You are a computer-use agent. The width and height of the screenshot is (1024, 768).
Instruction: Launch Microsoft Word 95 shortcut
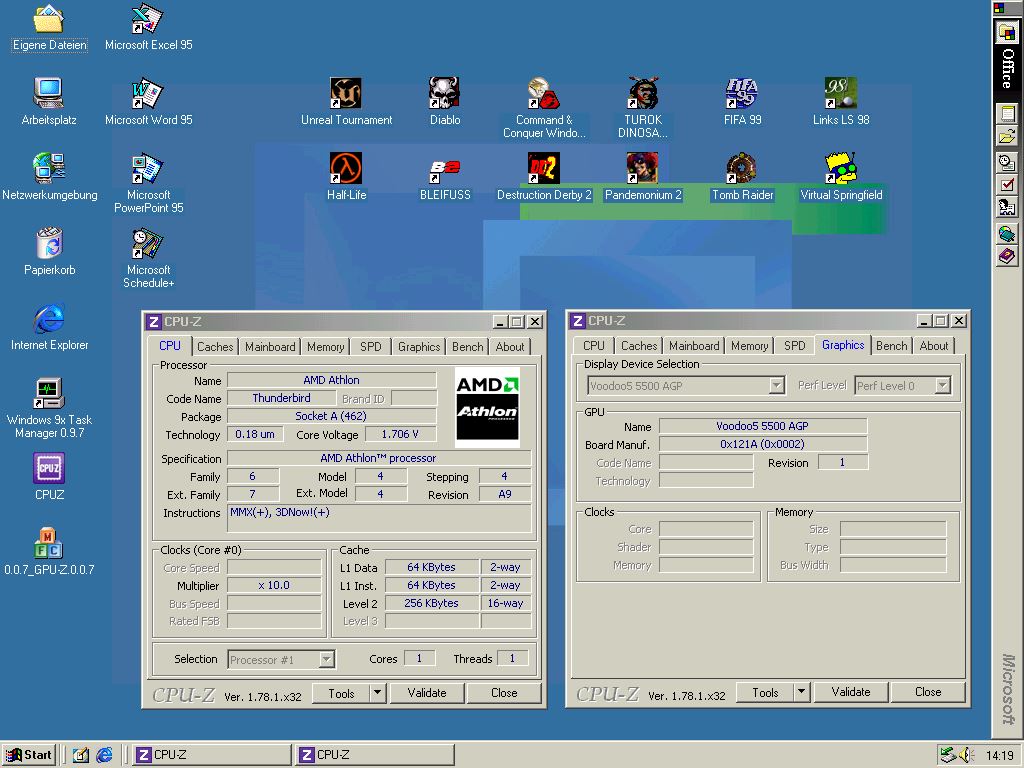pos(148,93)
